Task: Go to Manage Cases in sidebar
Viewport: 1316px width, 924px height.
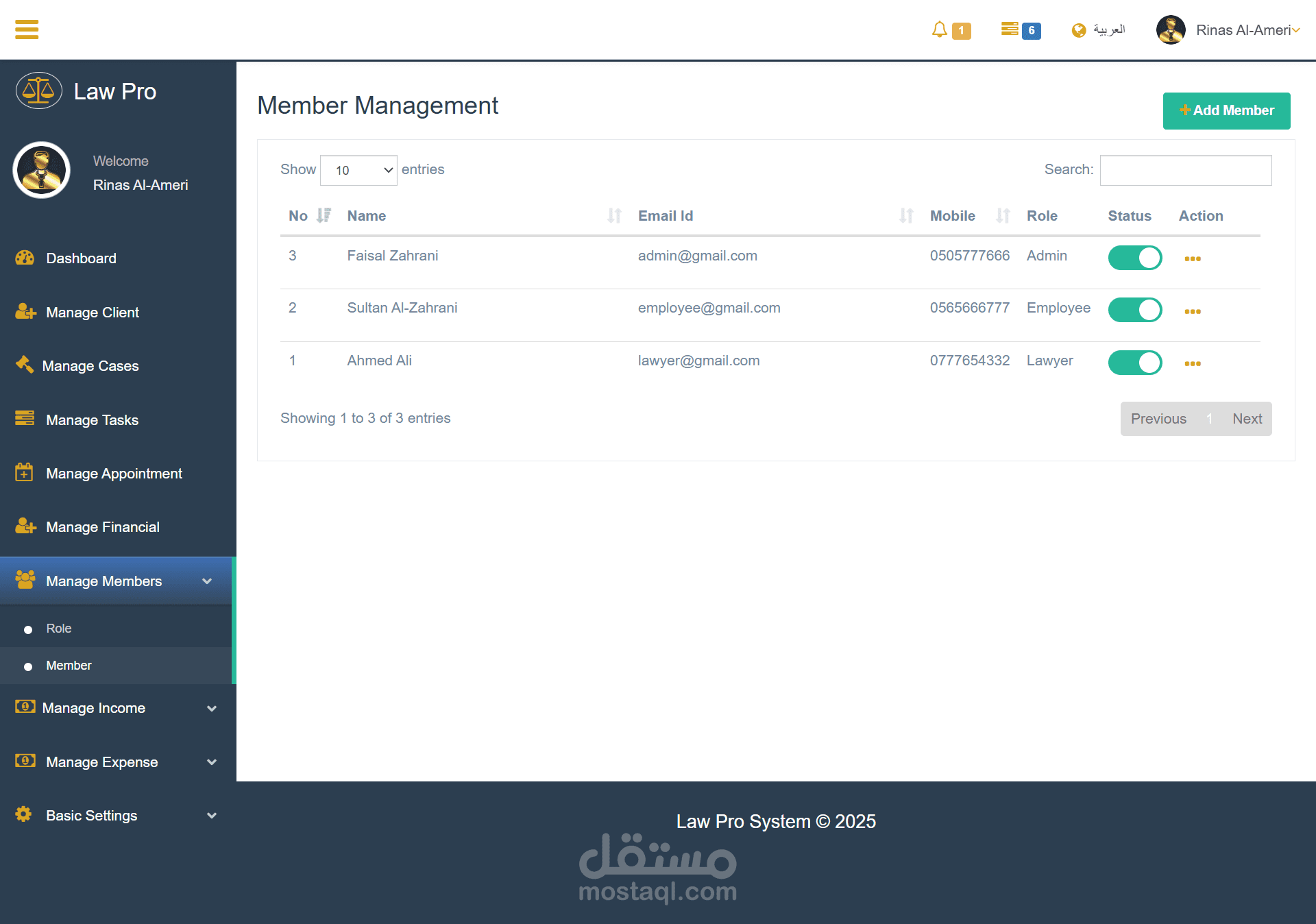Action: tap(90, 366)
